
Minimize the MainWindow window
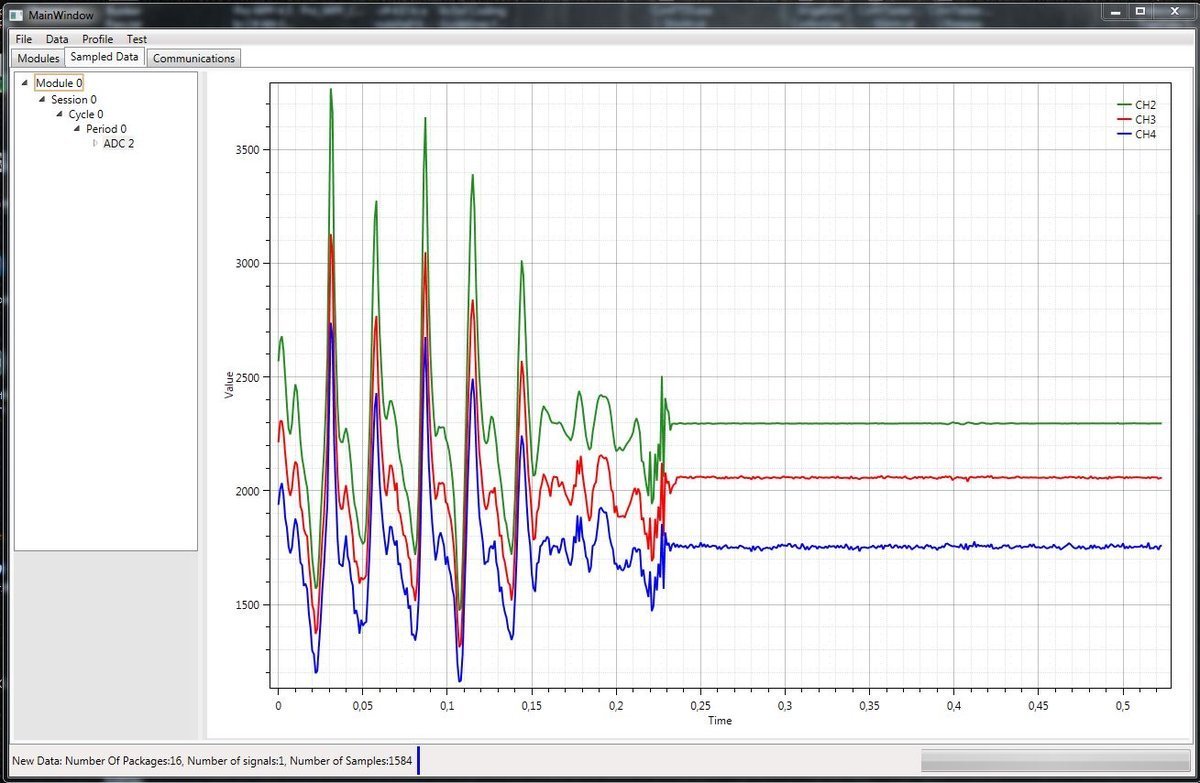[x=1116, y=12]
